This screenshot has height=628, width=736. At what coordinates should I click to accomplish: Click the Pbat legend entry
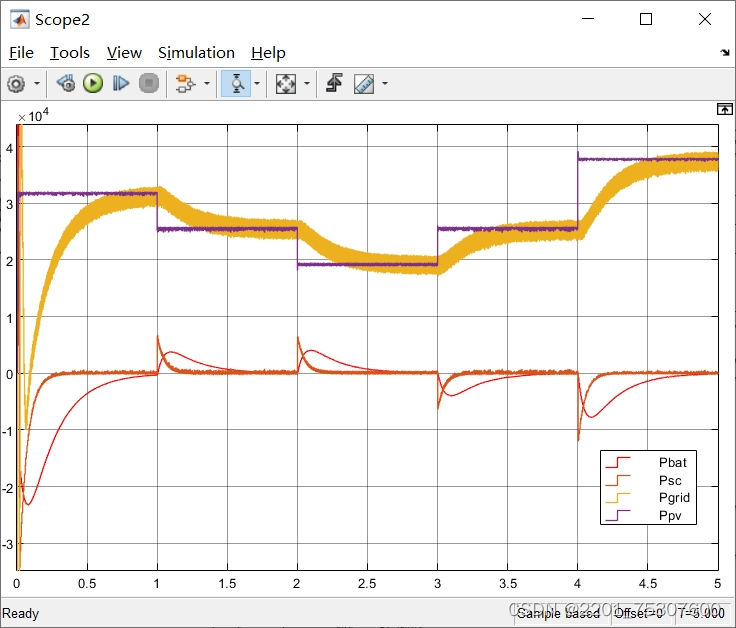coord(672,462)
